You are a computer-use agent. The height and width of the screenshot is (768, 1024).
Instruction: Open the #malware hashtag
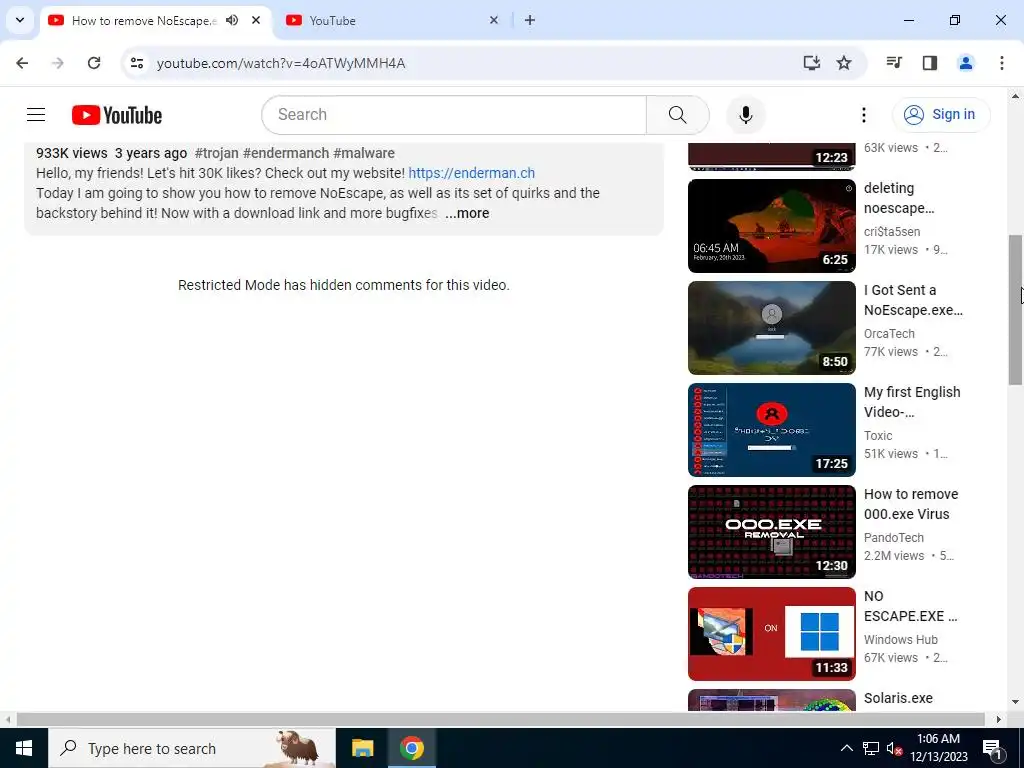pyautogui.click(x=364, y=153)
